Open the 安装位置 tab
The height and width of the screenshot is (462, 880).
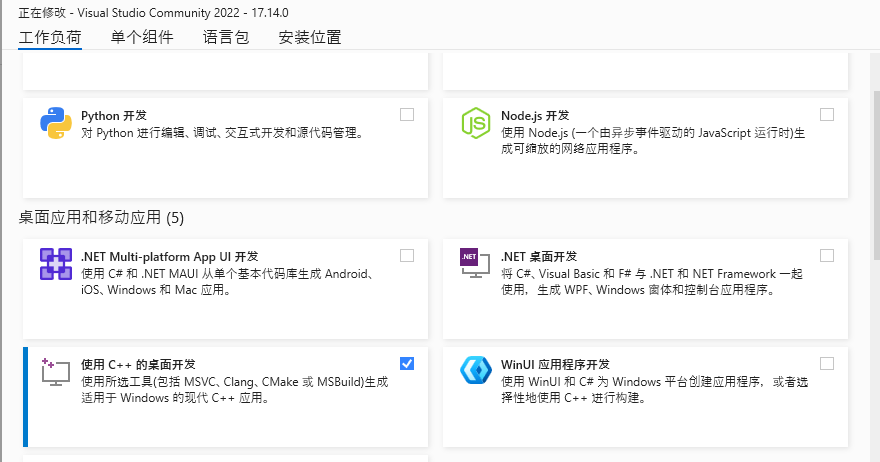click(x=310, y=38)
